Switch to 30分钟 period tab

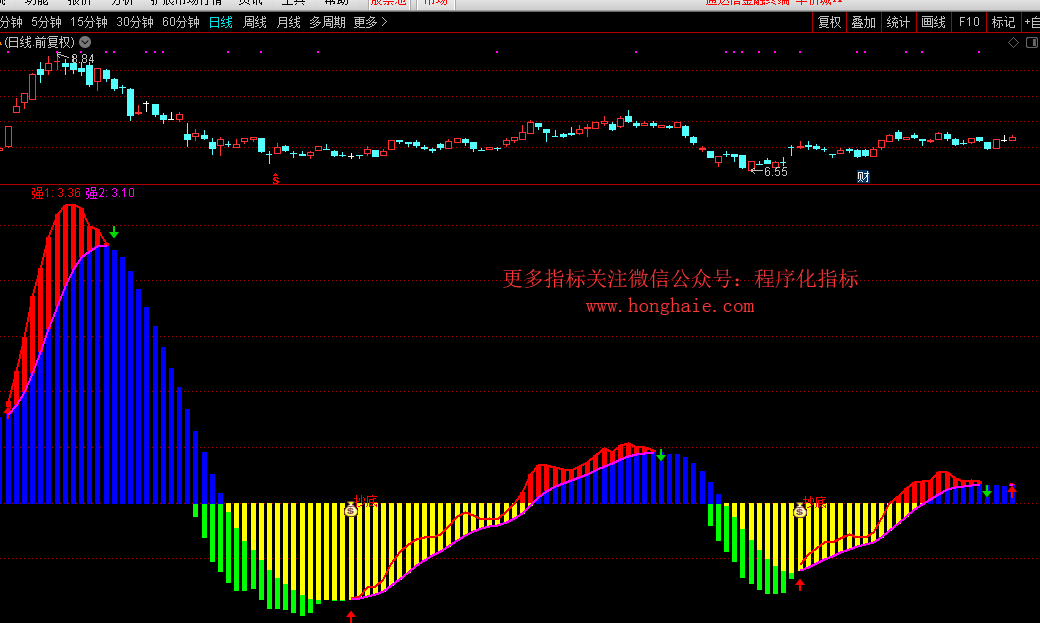click(135, 22)
